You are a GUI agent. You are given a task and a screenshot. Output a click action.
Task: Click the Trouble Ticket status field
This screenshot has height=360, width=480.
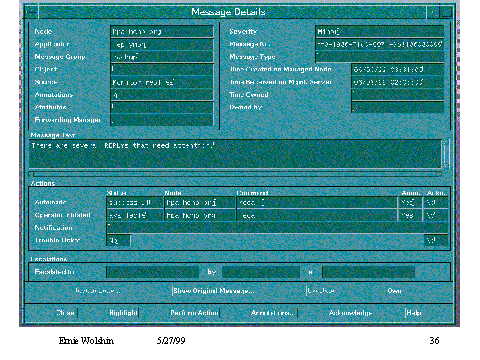pos(118,241)
